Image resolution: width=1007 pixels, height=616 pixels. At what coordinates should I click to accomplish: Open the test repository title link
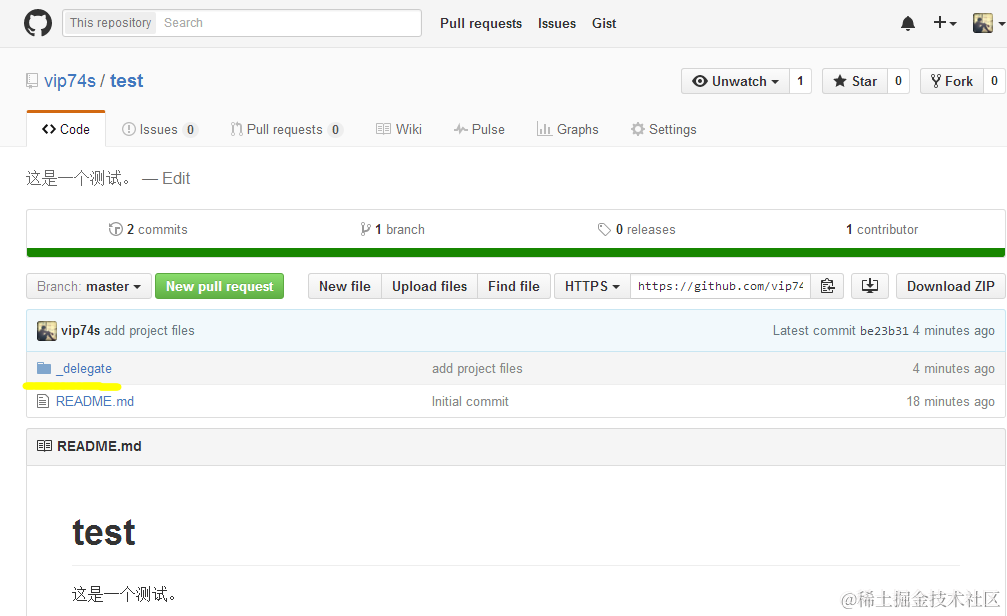click(127, 81)
